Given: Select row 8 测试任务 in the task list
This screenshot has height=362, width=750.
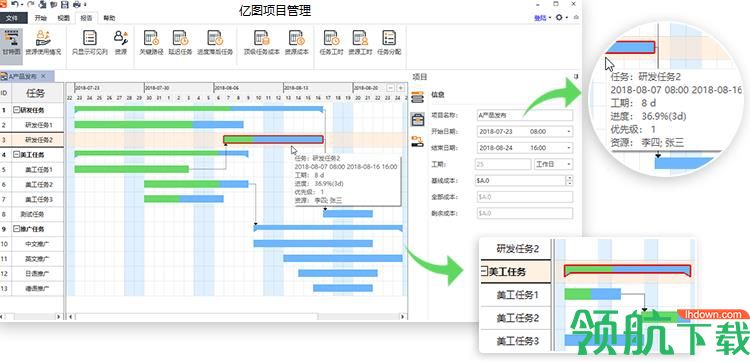Looking at the screenshot, I should tap(32, 214).
